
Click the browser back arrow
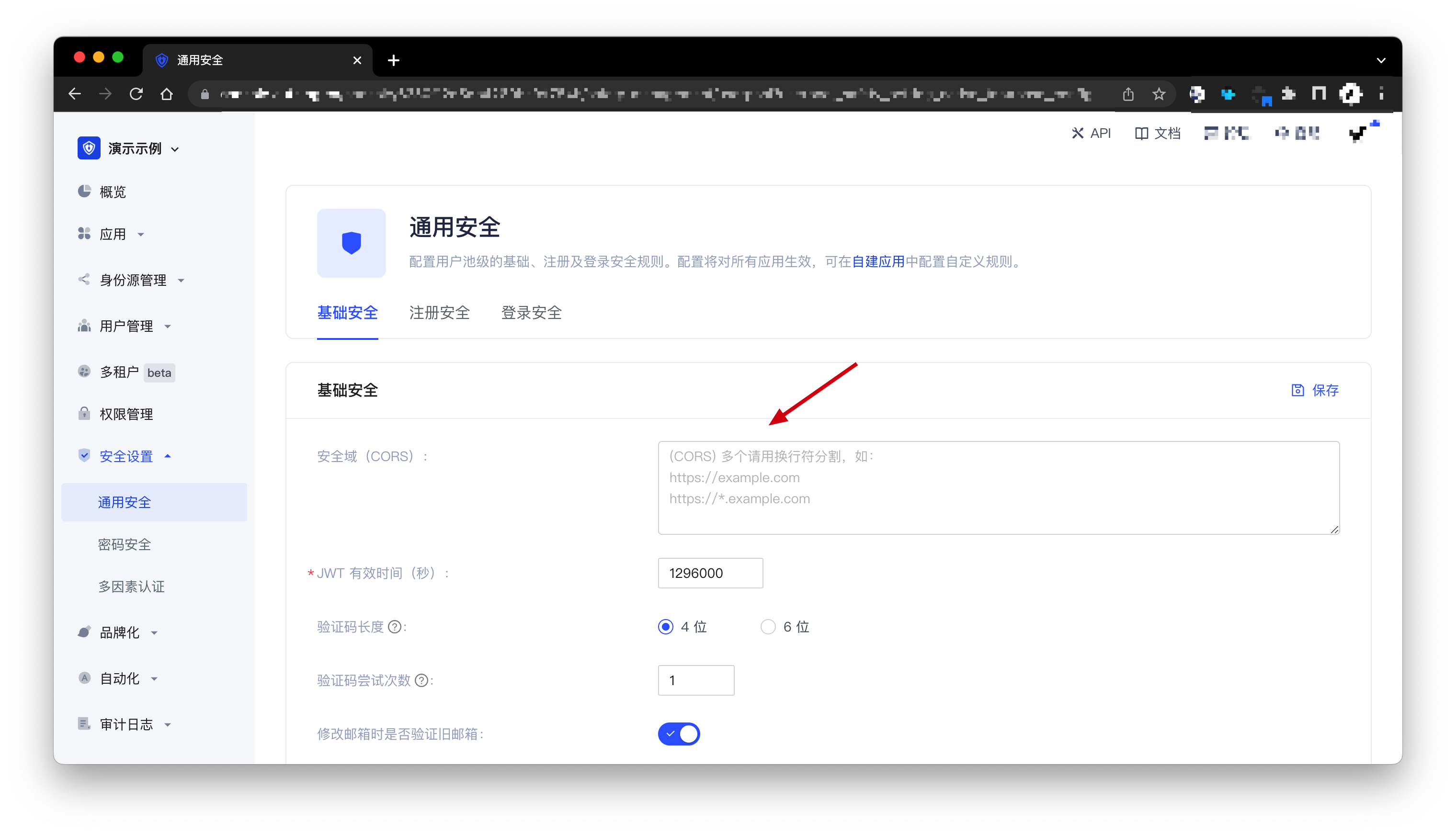[75, 94]
